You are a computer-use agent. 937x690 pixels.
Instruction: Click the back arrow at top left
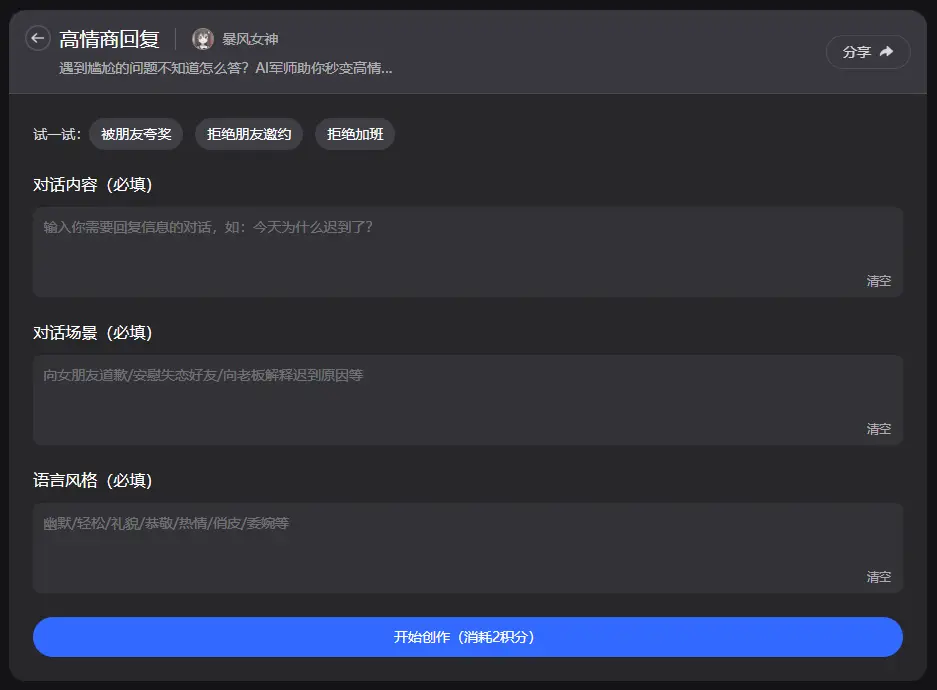tap(37, 38)
